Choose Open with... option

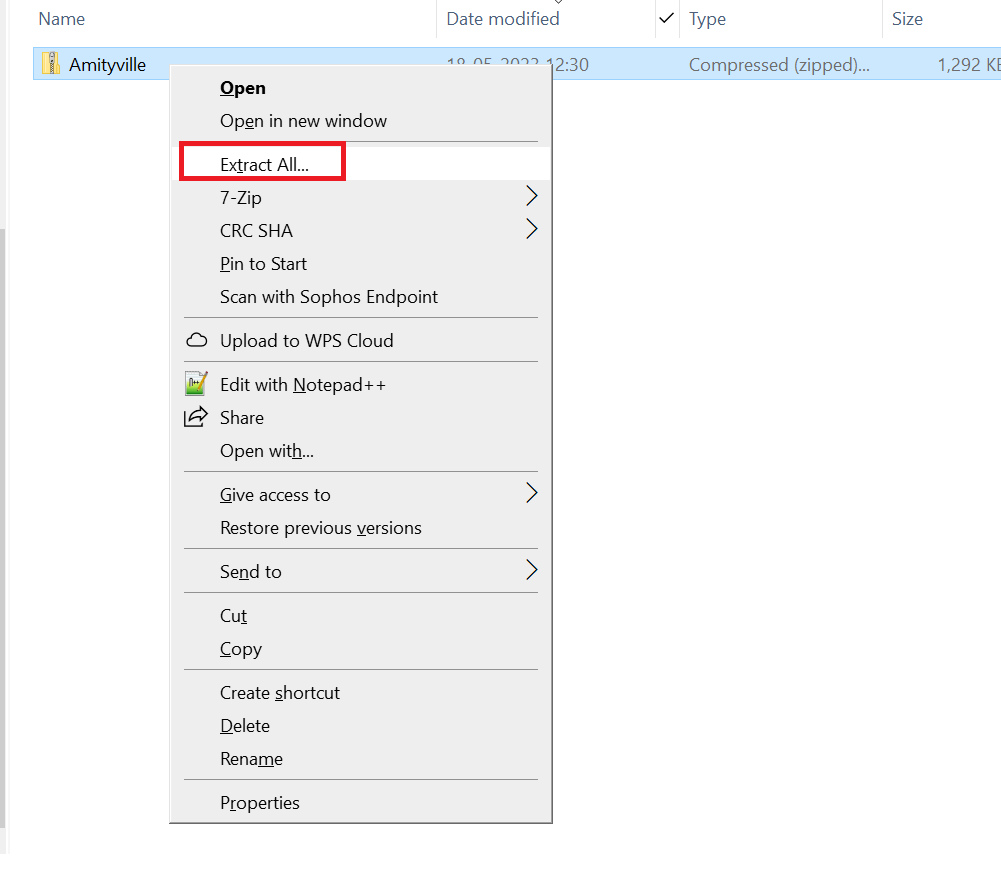tap(266, 451)
